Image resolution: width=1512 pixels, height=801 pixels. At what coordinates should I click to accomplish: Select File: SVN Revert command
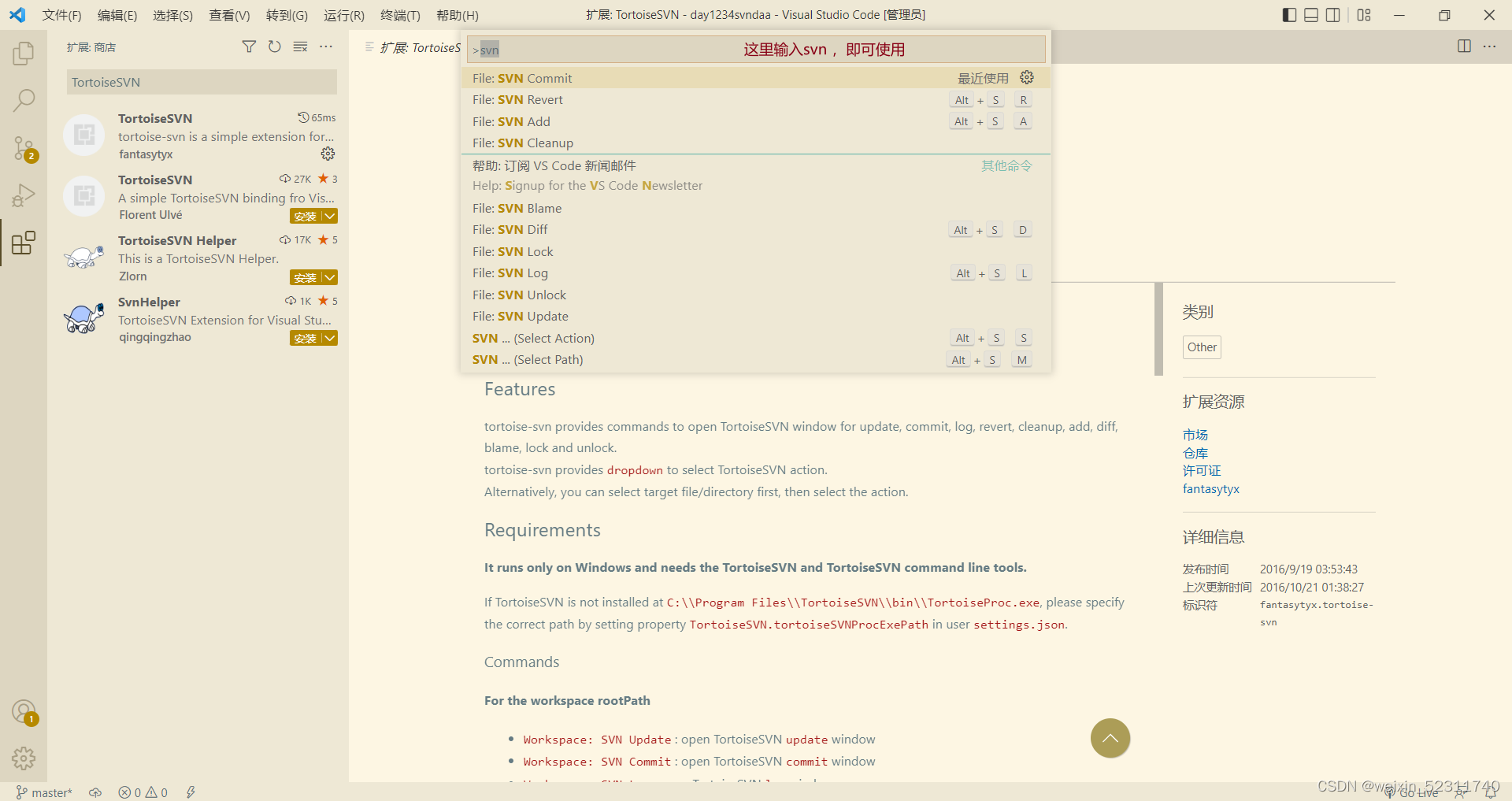[x=756, y=100]
